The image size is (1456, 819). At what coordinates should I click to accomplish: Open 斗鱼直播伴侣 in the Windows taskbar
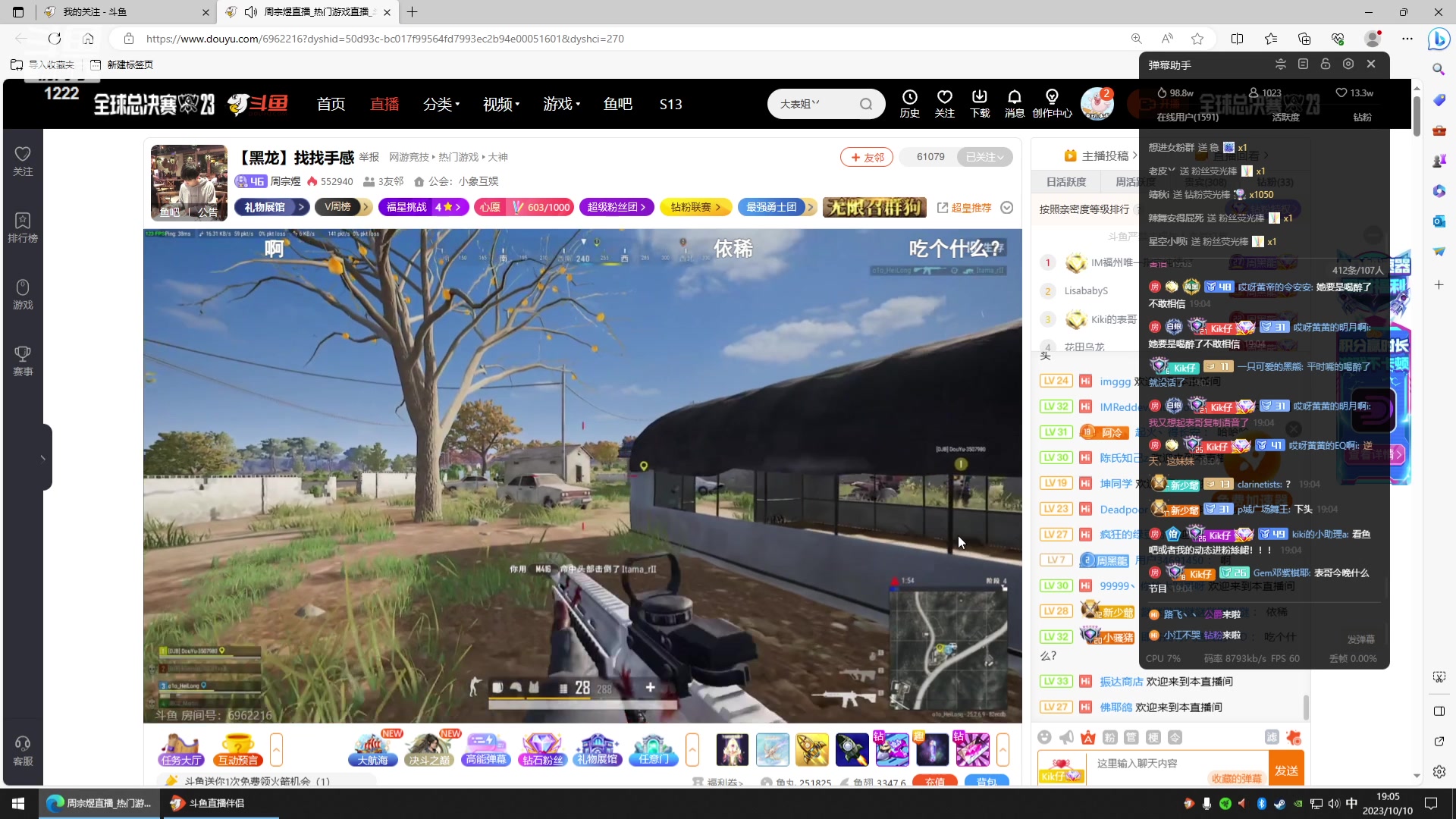pyautogui.click(x=220, y=803)
